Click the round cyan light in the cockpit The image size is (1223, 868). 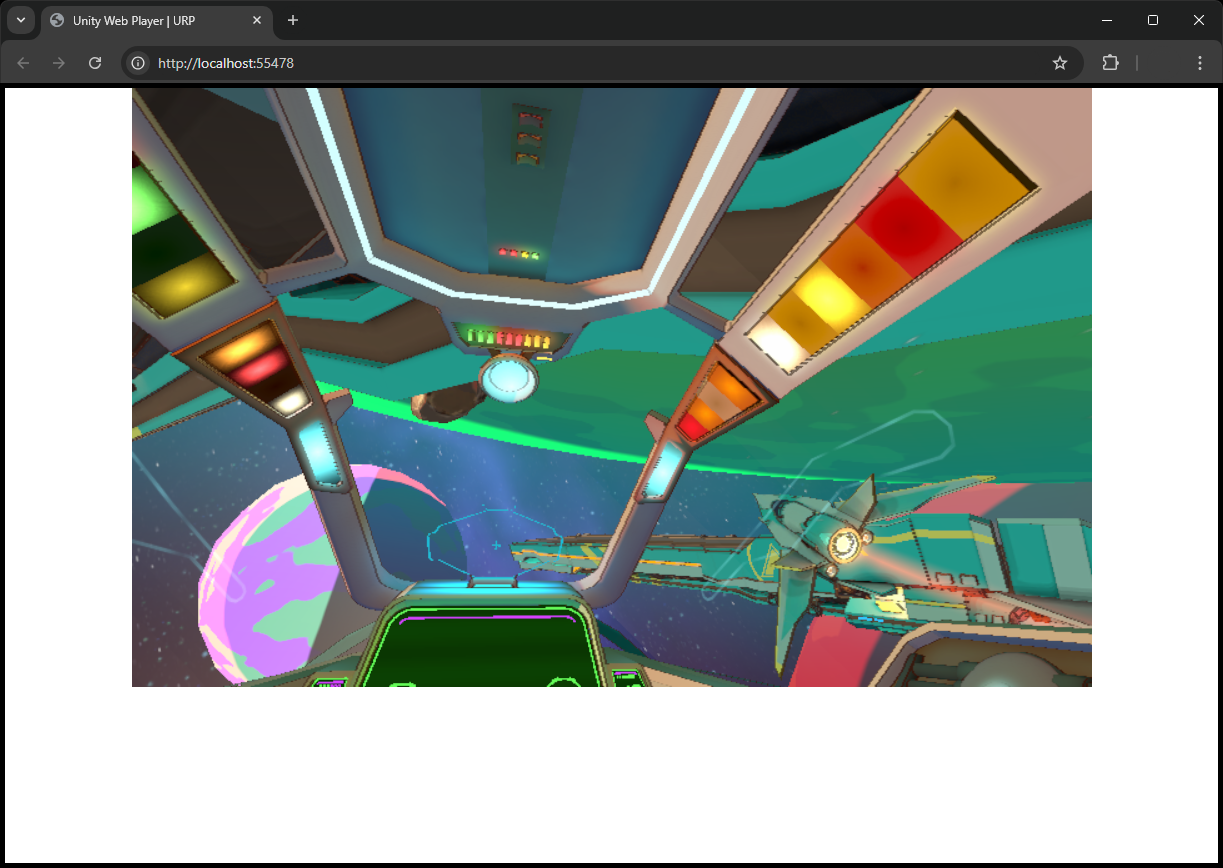(508, 379)
